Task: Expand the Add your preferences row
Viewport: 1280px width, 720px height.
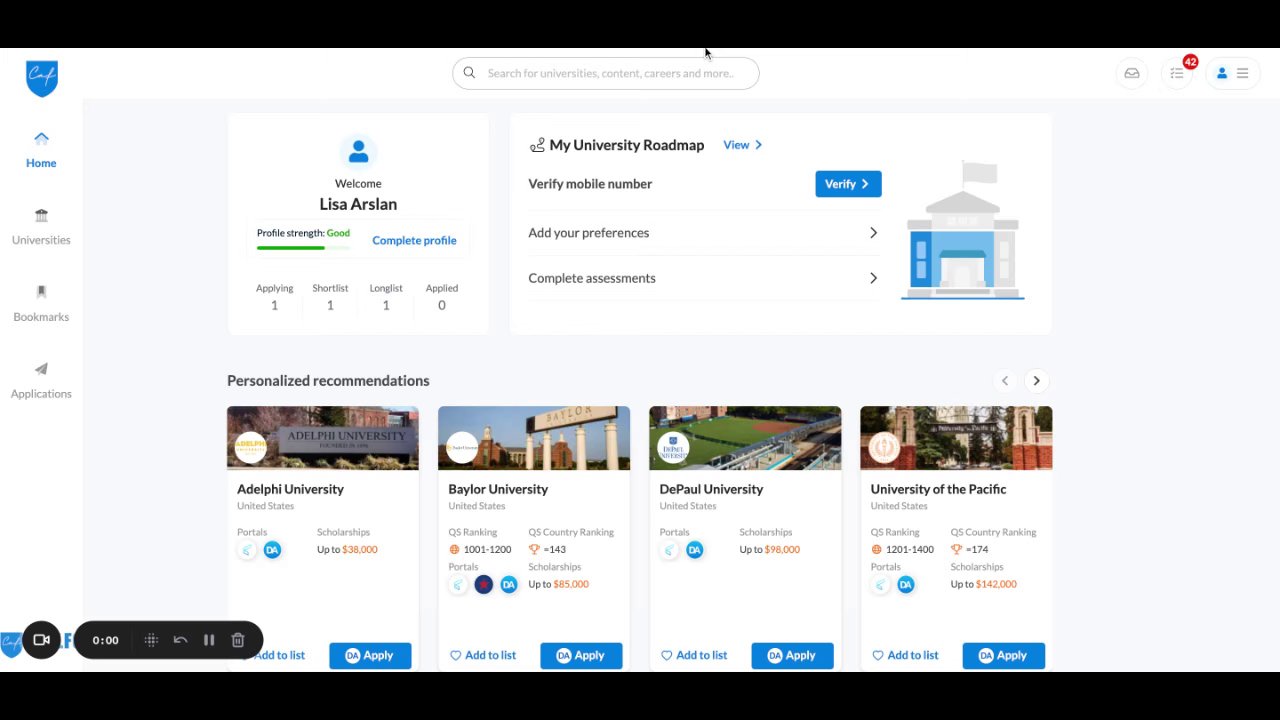Action: tap(704, 233)
